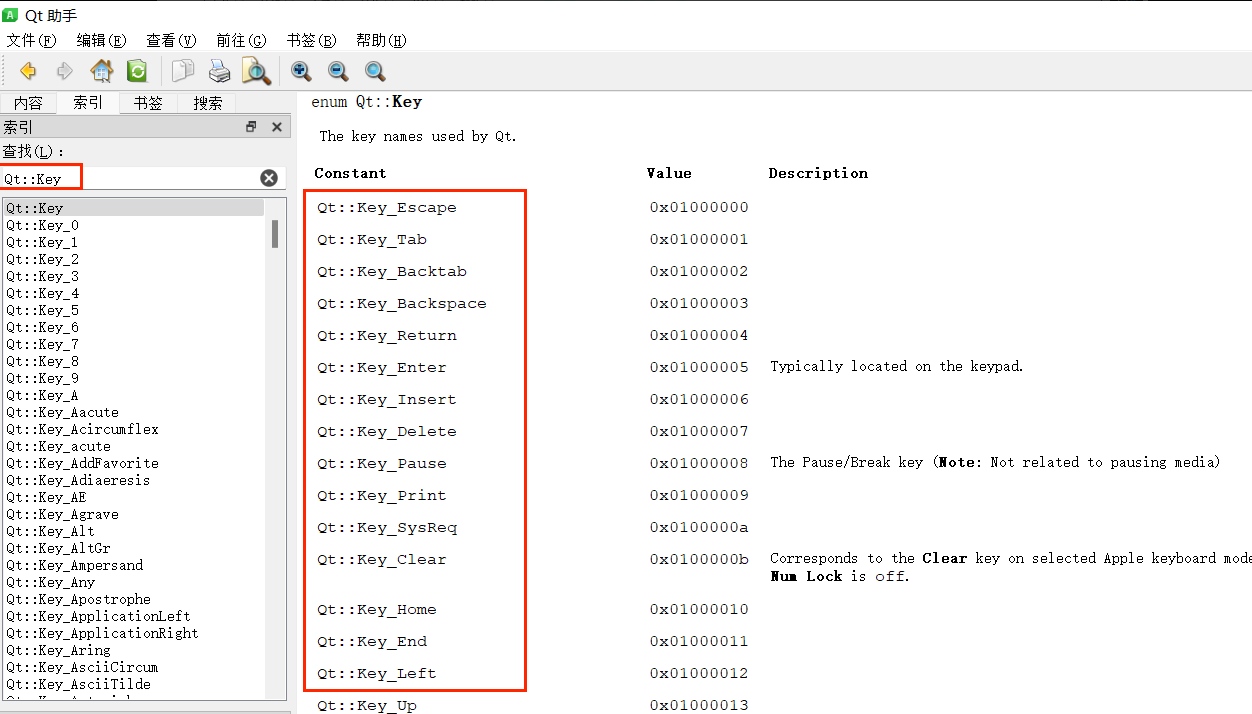Viewport: 1252px width, 714px height.
Task: Click value 0x0100000b in table
Action: tap(699, 560)
